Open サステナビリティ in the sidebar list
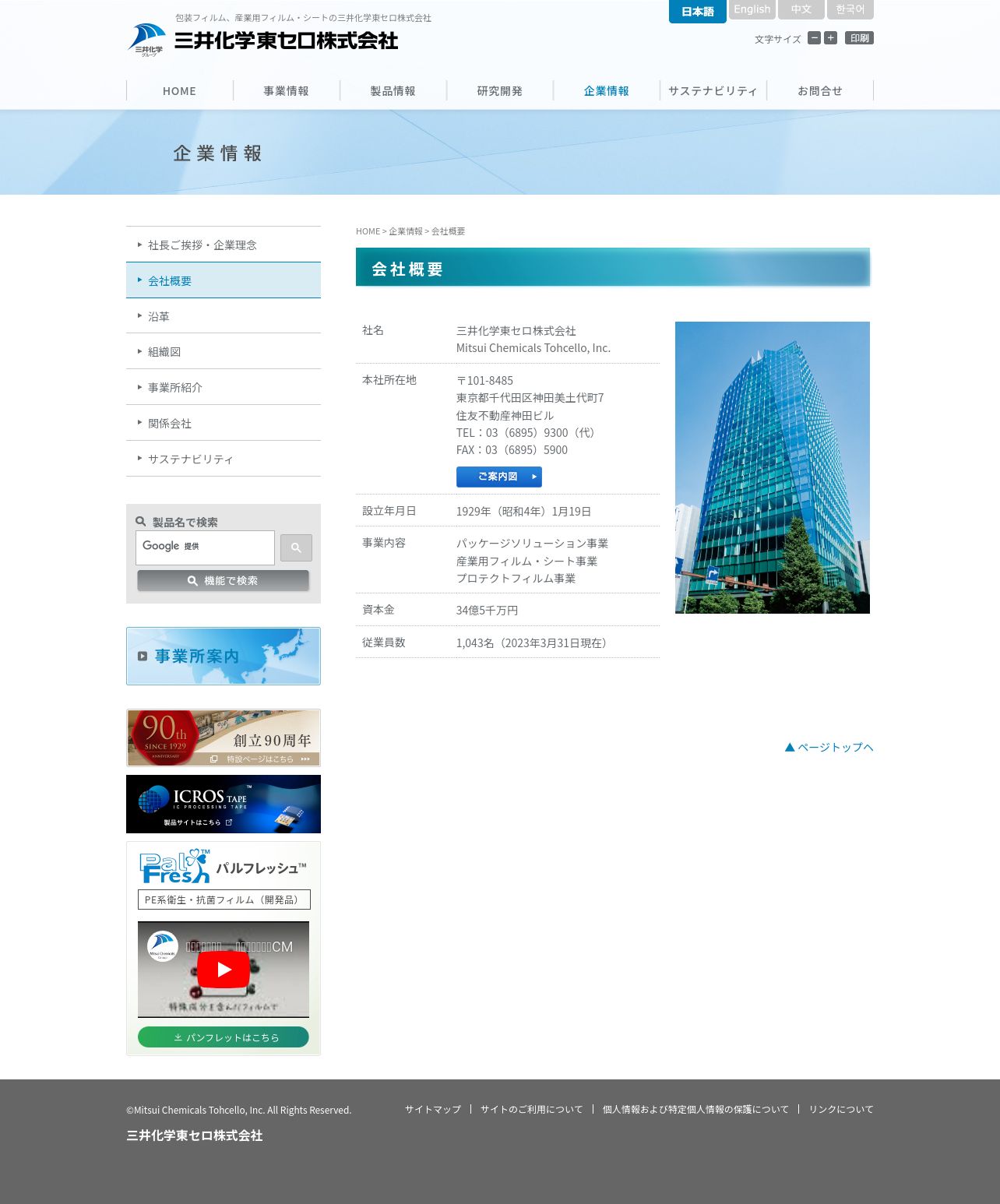The image size is (1000, 1204). coord(224,459)
